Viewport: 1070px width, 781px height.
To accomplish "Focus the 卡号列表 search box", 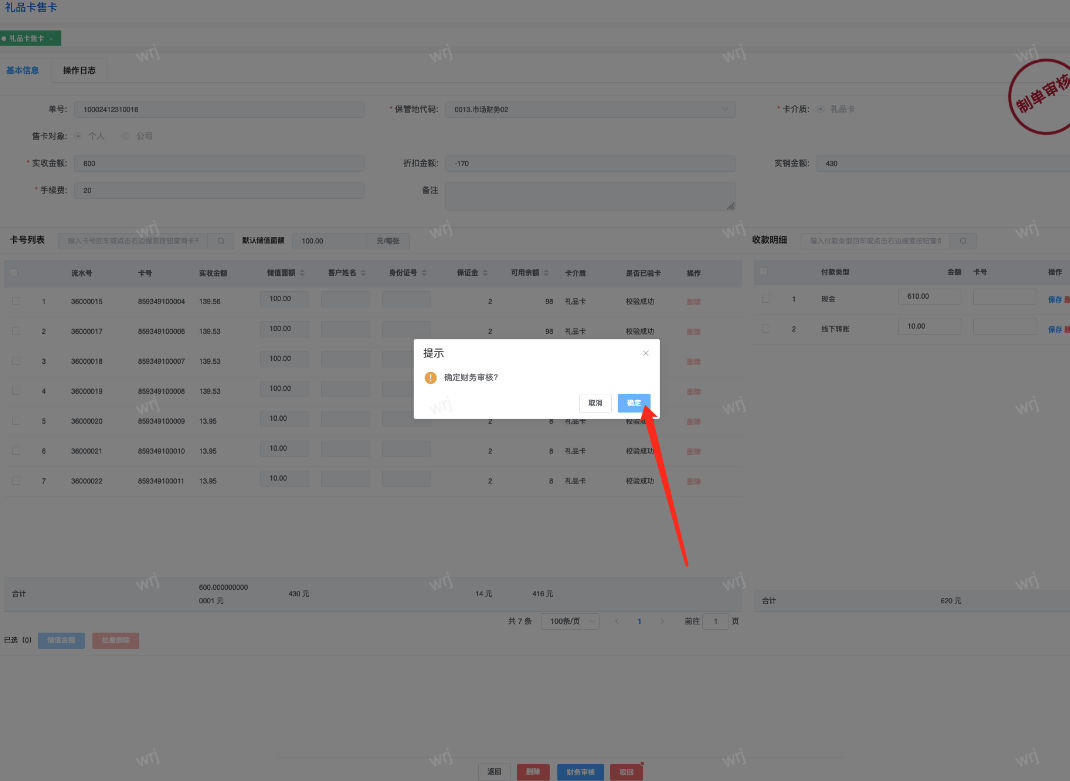I will pyautogui.click(x=134, y=241).
